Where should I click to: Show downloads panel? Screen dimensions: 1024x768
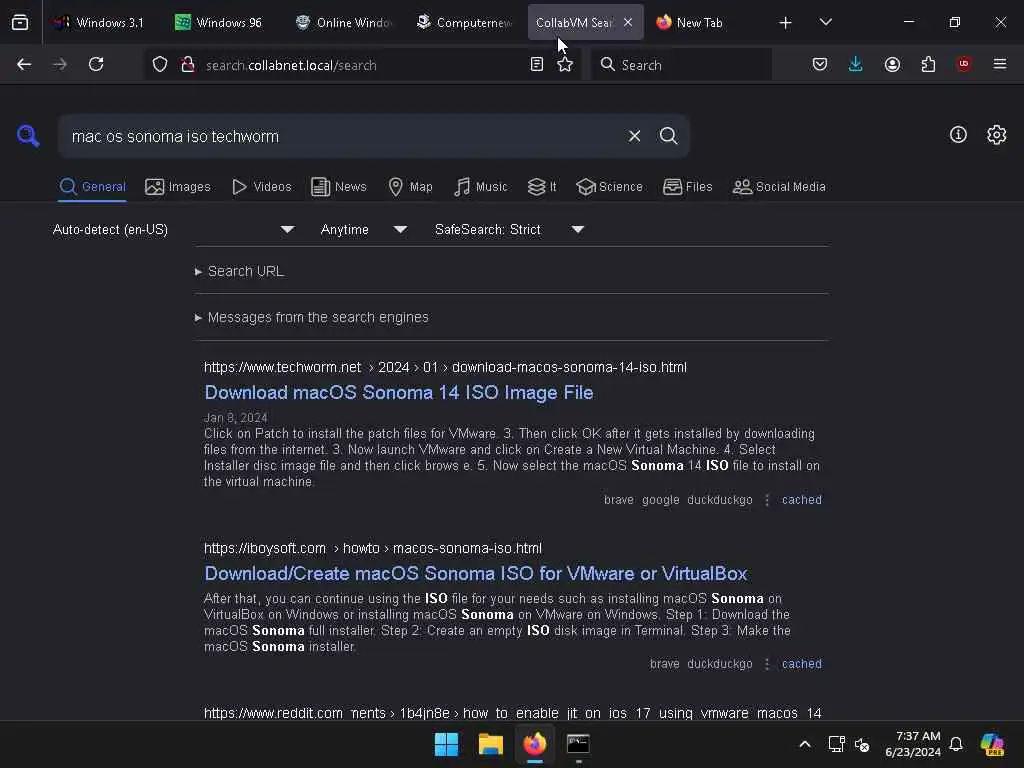(x=856, y=64)
